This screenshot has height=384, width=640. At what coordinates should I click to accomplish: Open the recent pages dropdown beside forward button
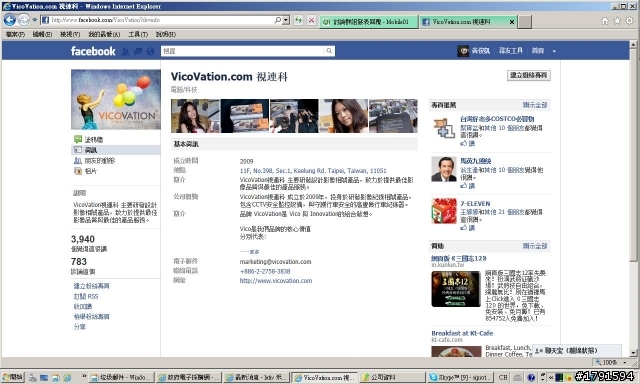35,20
